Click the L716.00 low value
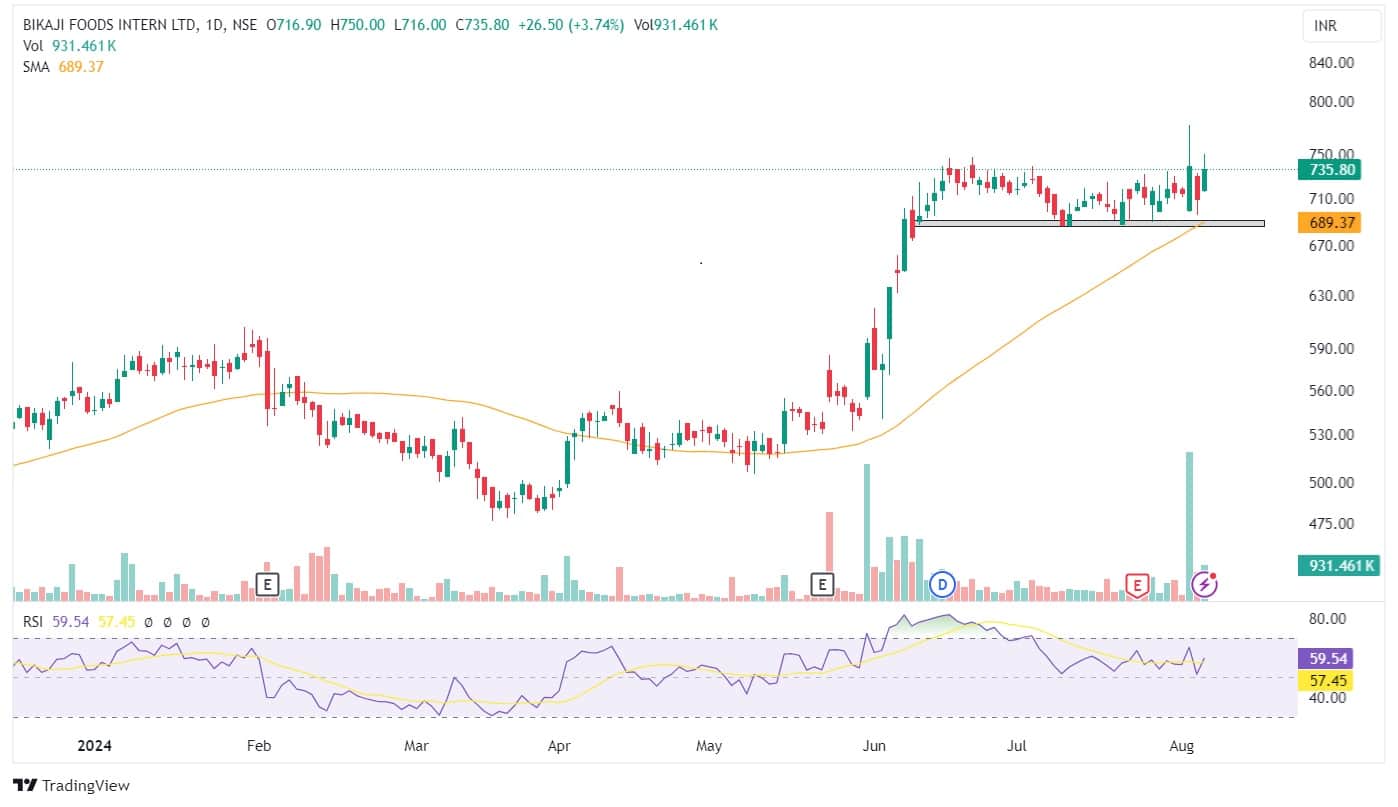The width and height of the screenshot is (1398, 807). [x=419, y=24]
